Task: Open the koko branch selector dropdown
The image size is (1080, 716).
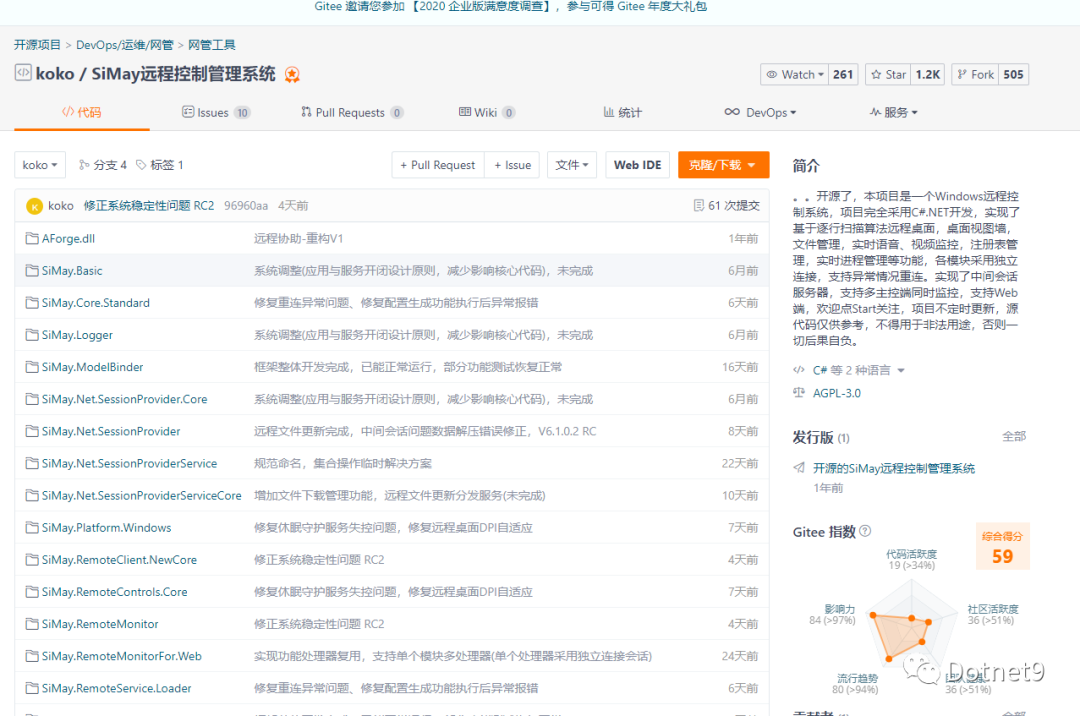Action: [x=40, y=165]
